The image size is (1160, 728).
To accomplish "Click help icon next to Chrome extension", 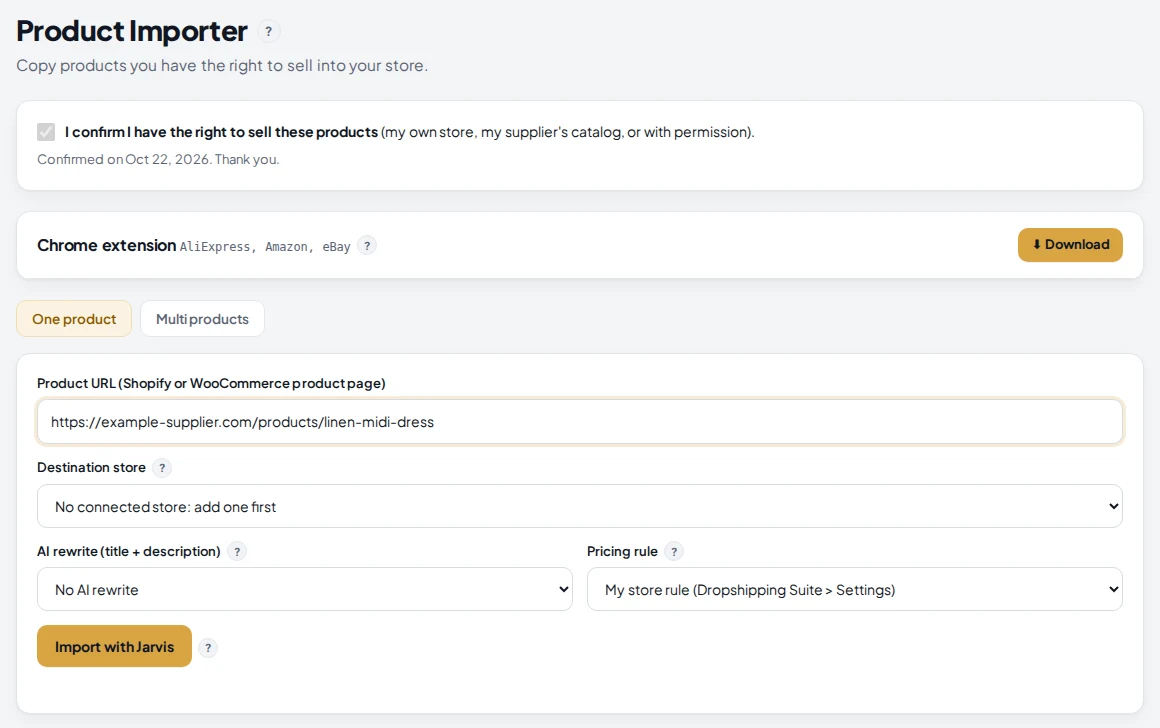I will point(367,246).
